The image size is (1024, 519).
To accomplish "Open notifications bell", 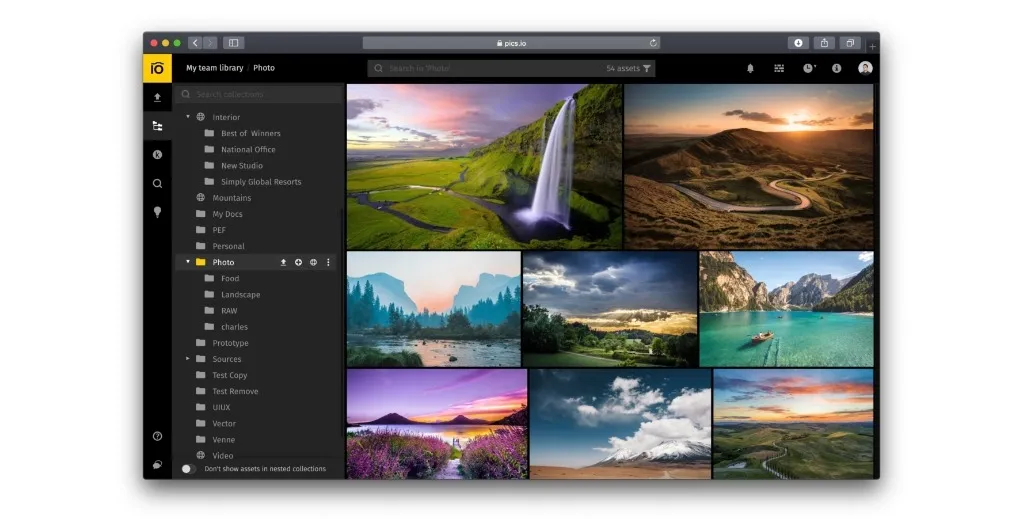I will [x=750, y=68].
